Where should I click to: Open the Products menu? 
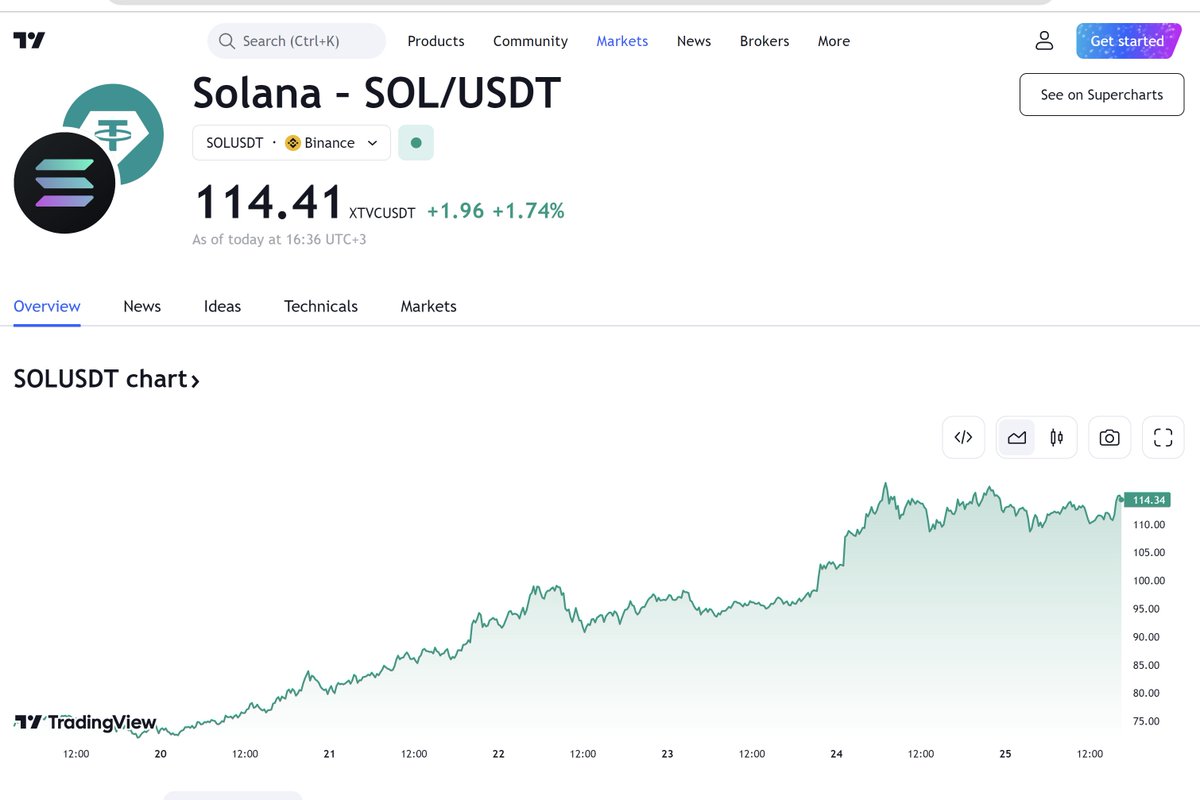pos(436,41)
